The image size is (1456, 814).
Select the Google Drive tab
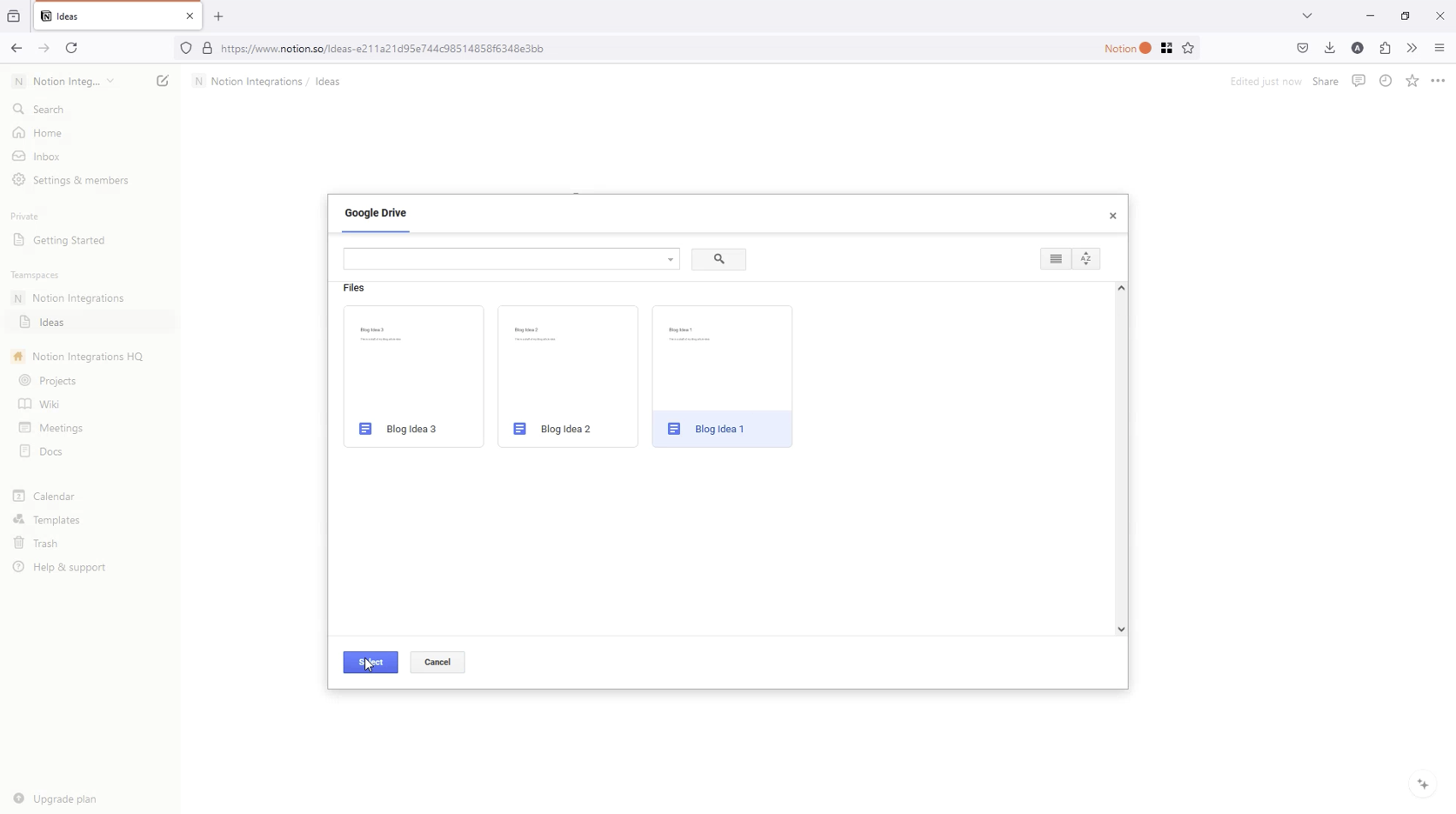click(x=376, y=213)
